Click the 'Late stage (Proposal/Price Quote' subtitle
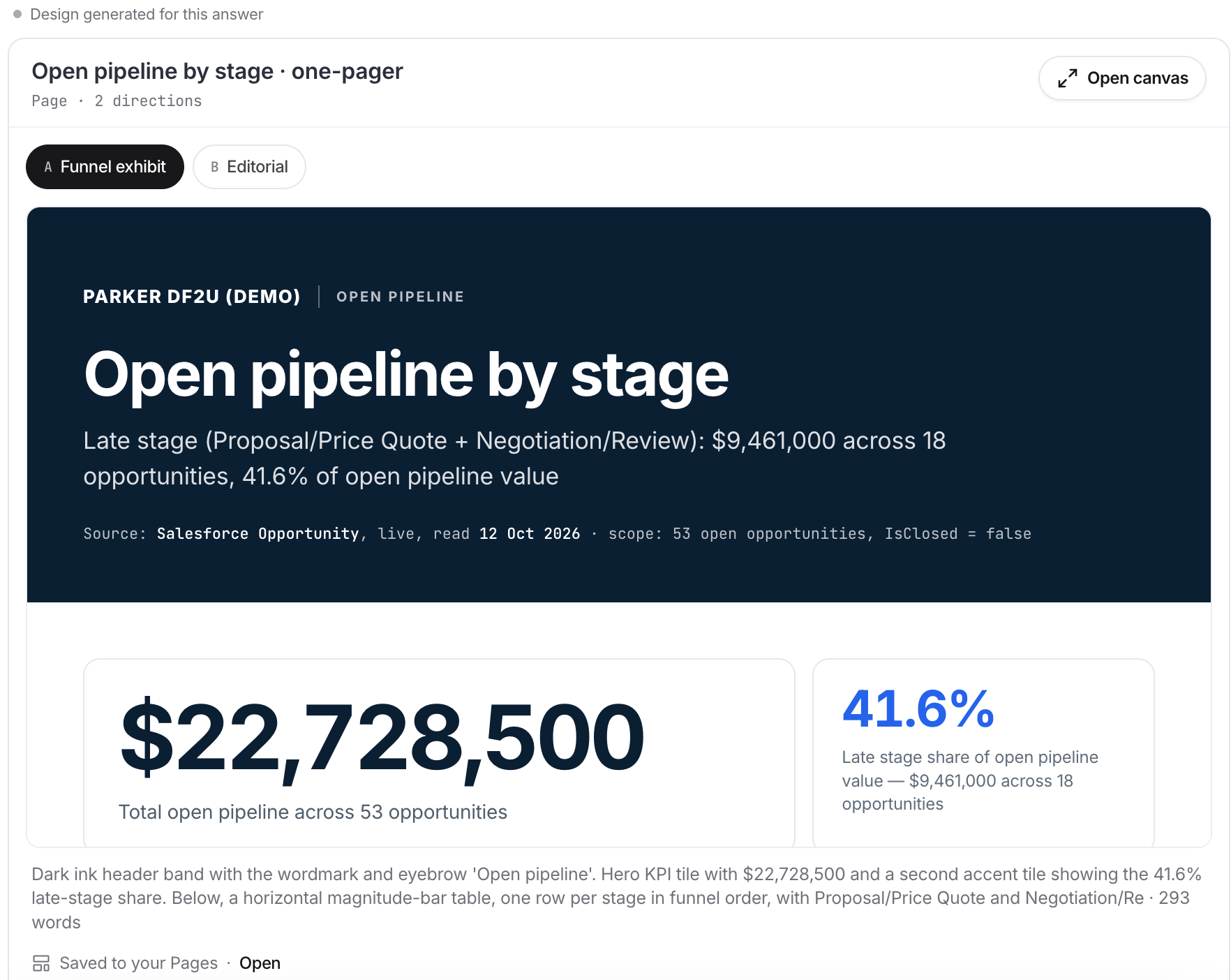The width and height of the screenshot is (1231, 980). pos(514,459)
